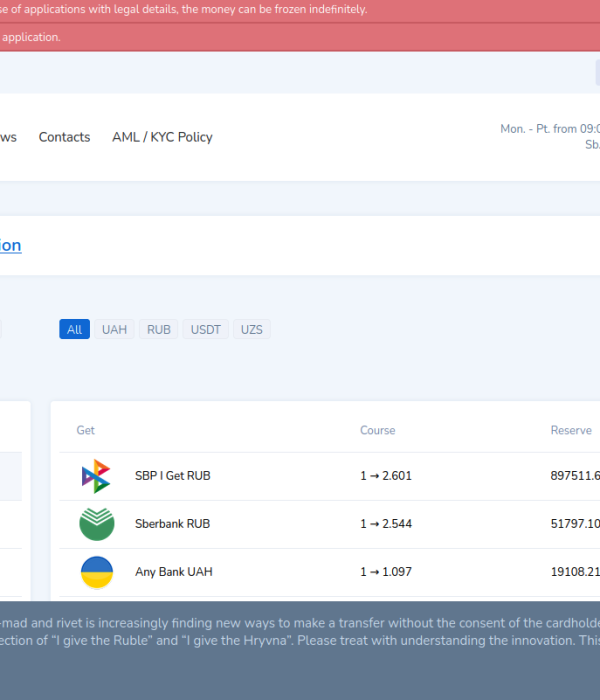The height and width of the screenshot is (700, 600).
Task: Open the Contacts page
Action: tap(64, 137)
